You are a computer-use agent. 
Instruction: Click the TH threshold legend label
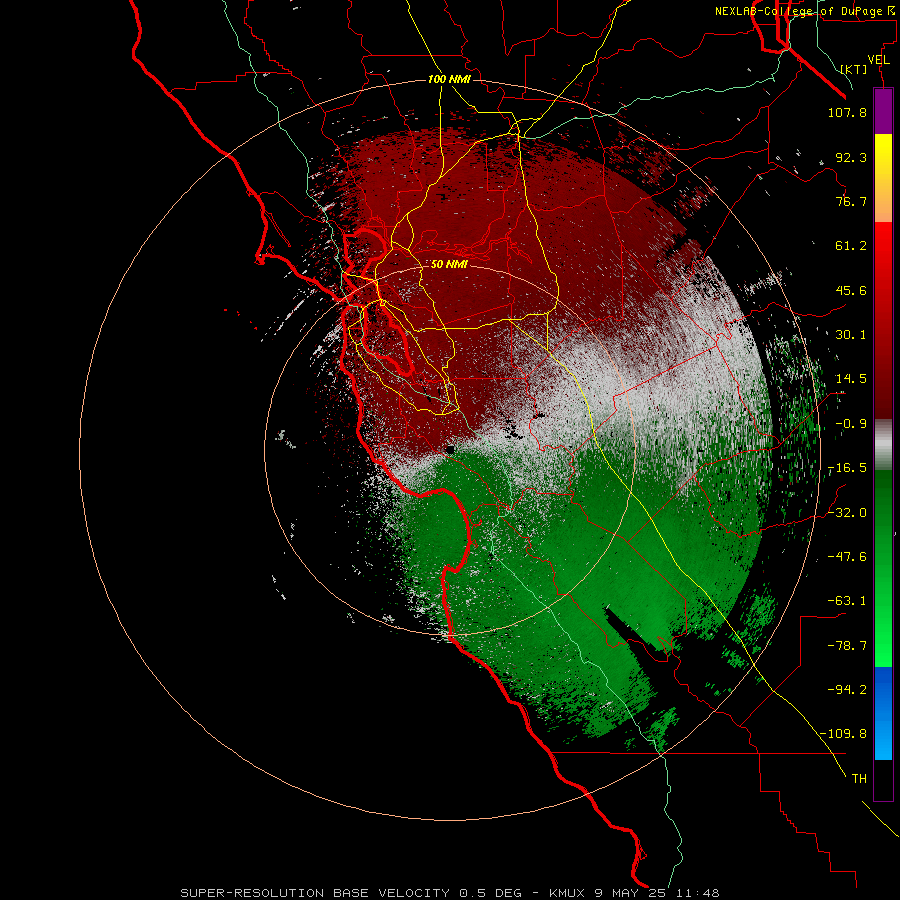859,779
